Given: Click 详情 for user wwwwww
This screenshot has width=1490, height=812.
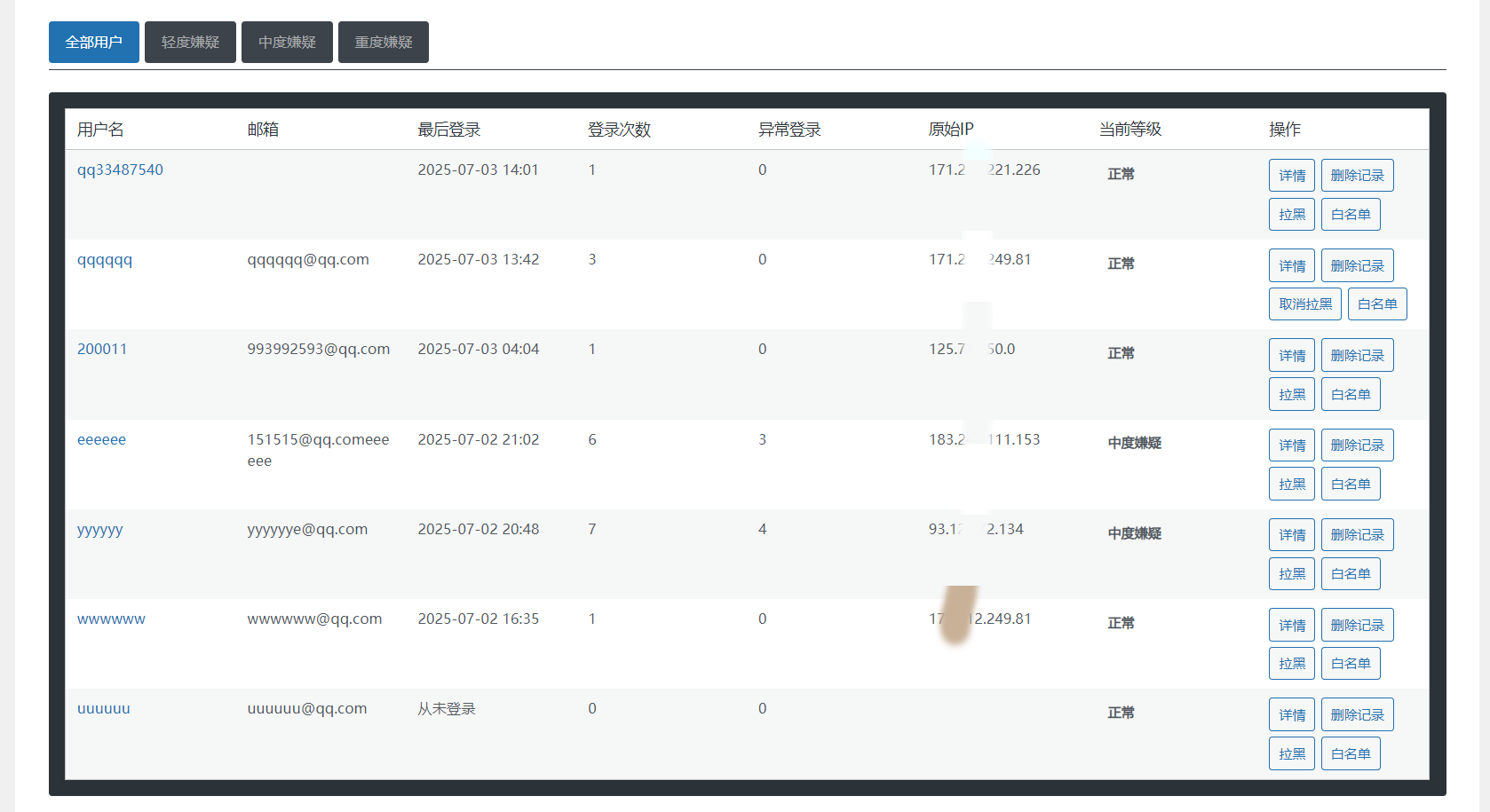Looking at the screenshot, I should (x=1291, y=626).
